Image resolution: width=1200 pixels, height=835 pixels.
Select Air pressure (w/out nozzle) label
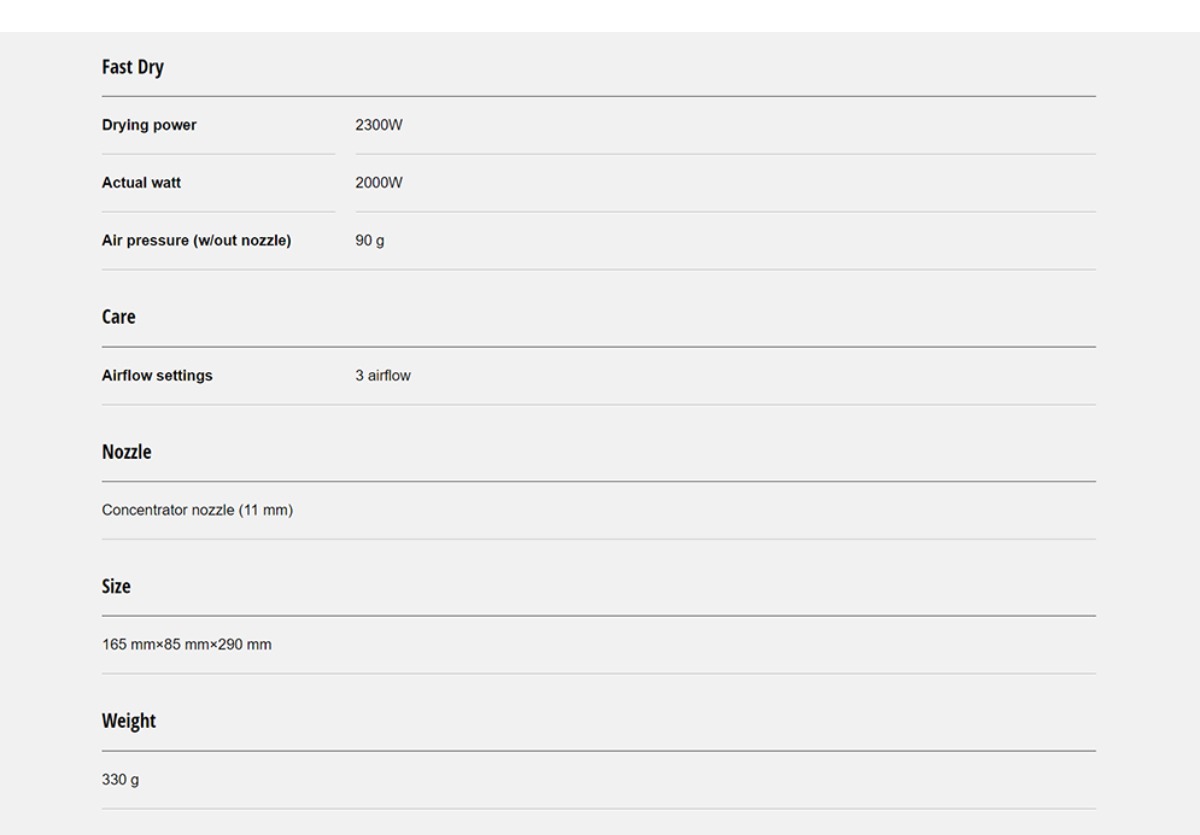(196, 241)
